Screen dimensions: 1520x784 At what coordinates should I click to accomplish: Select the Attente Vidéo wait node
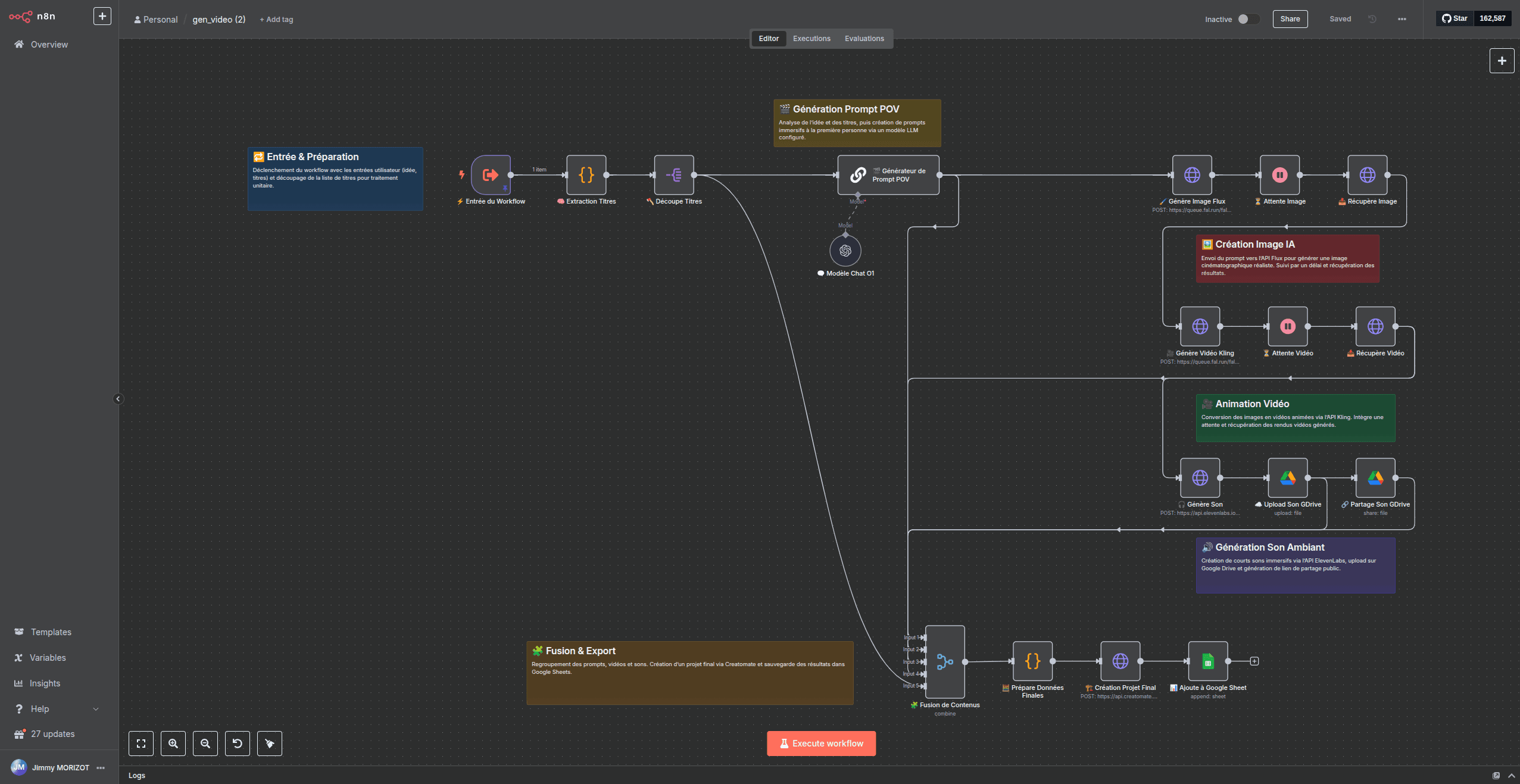coord(1287,326)
